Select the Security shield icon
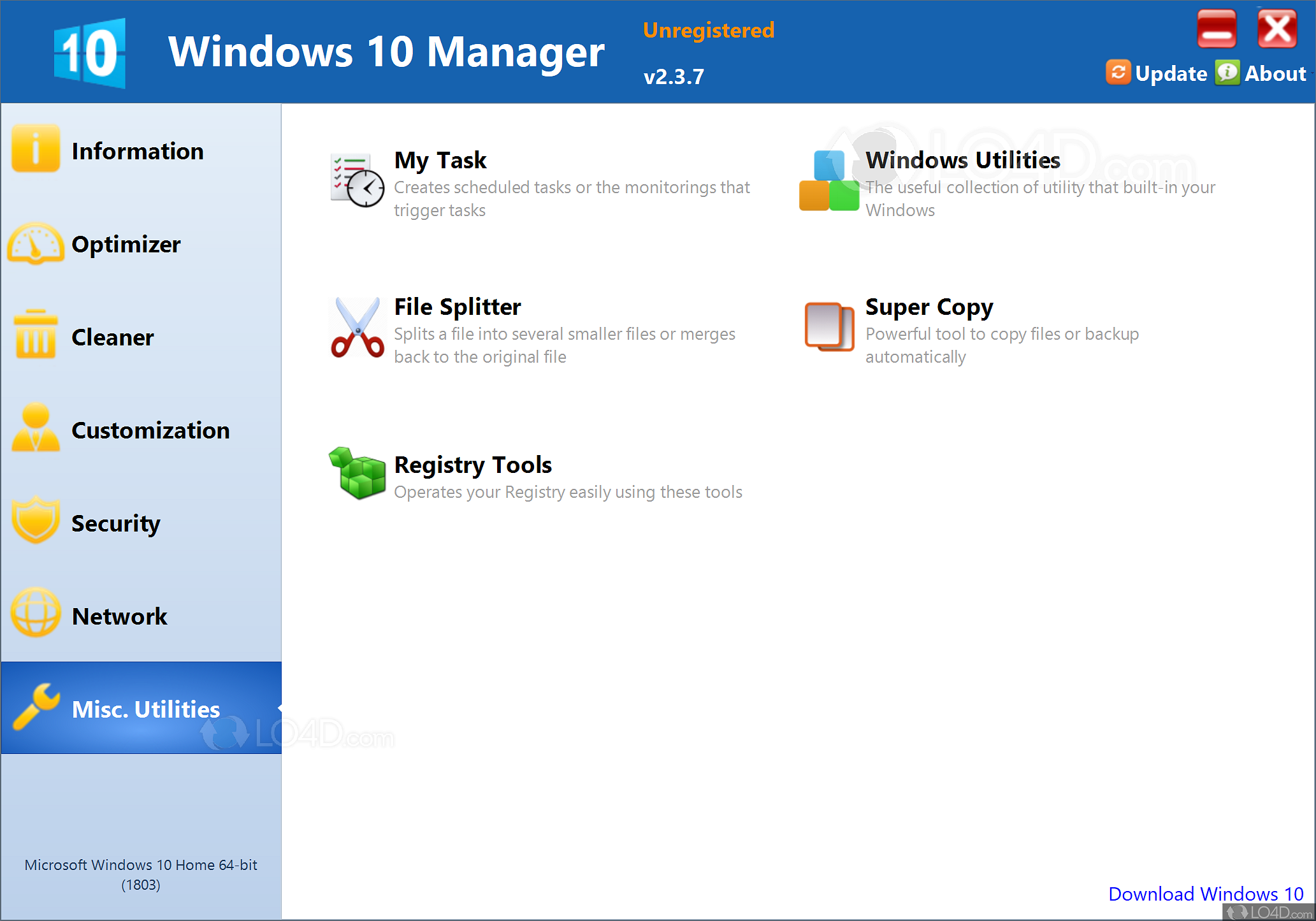 pos(36,521)
